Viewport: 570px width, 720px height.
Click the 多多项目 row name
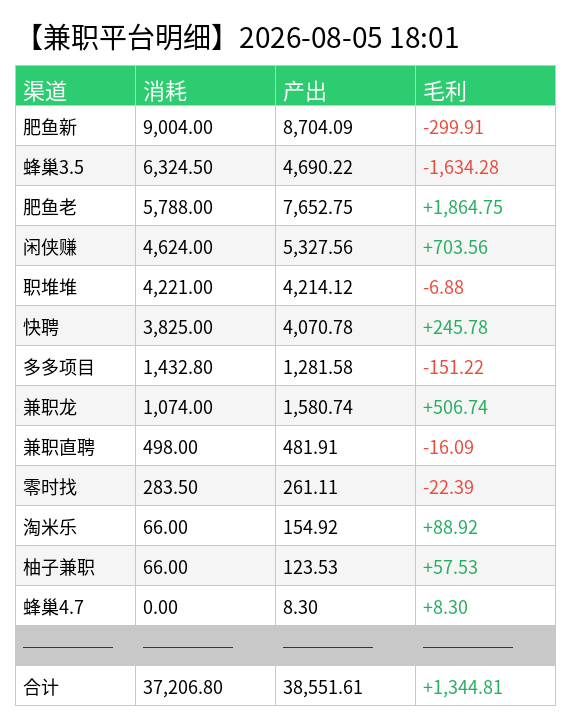[x=59, y=367]
